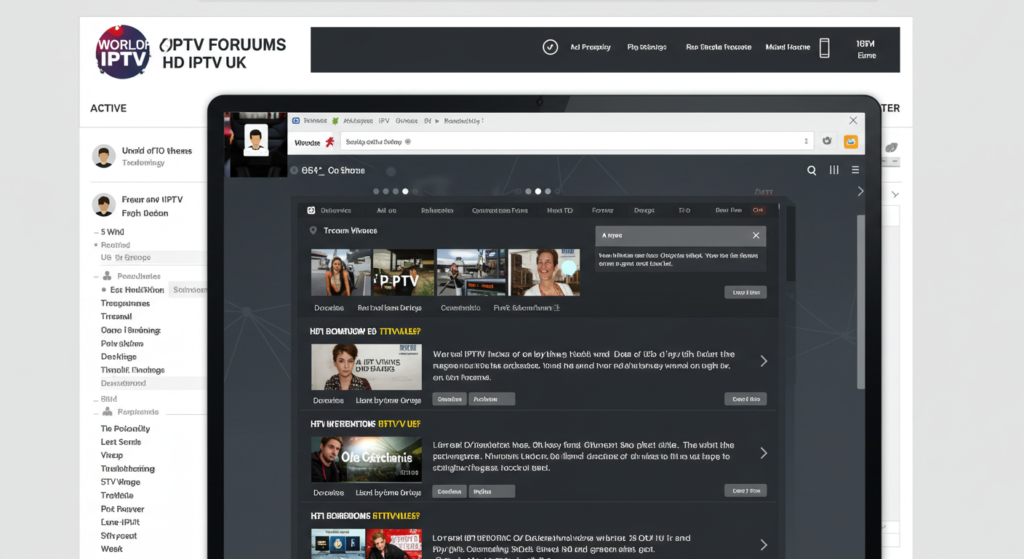Click the address bar text field
This screenshot has width=1024, height=559.
click(575, 142)
